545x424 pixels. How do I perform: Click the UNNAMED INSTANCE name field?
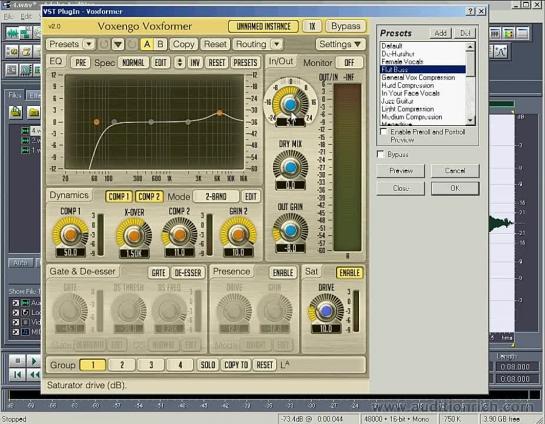263,26
